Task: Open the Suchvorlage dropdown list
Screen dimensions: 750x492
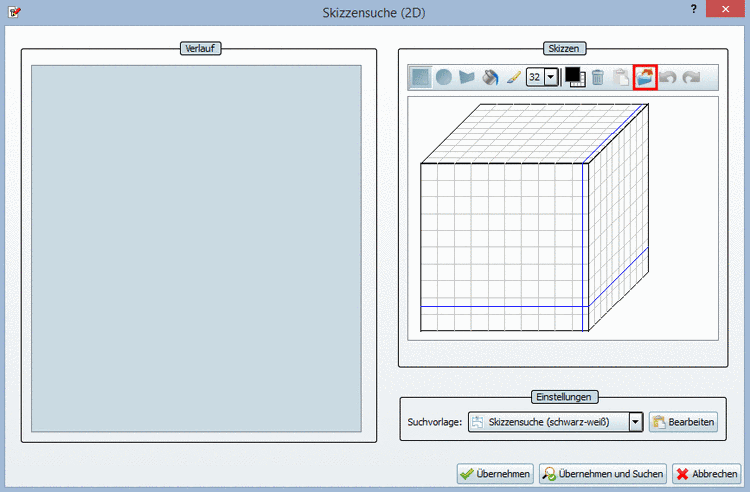Action: (636, 422)
